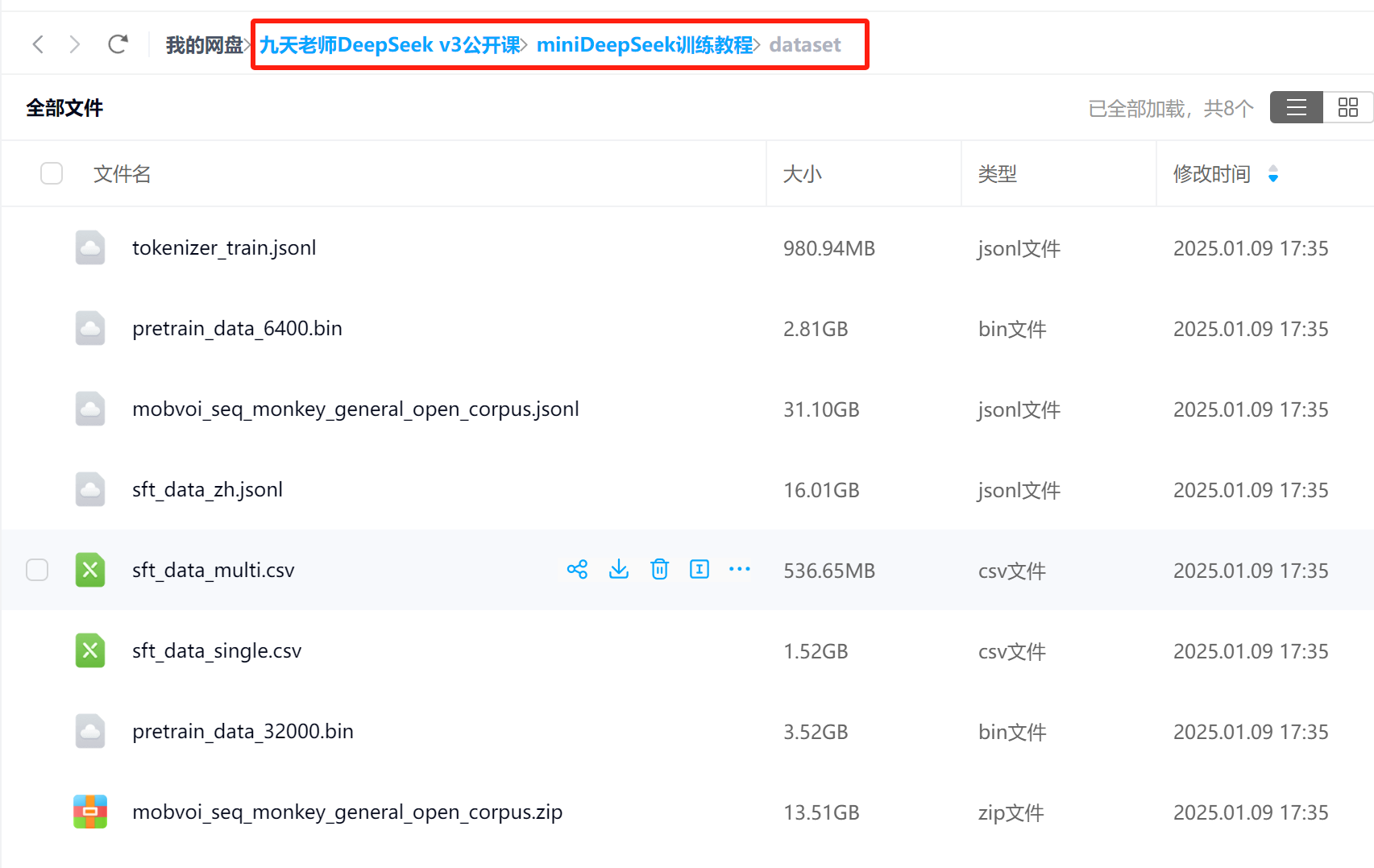Tick the checkbox for sft_data_multi.csv

coord(37,570)
